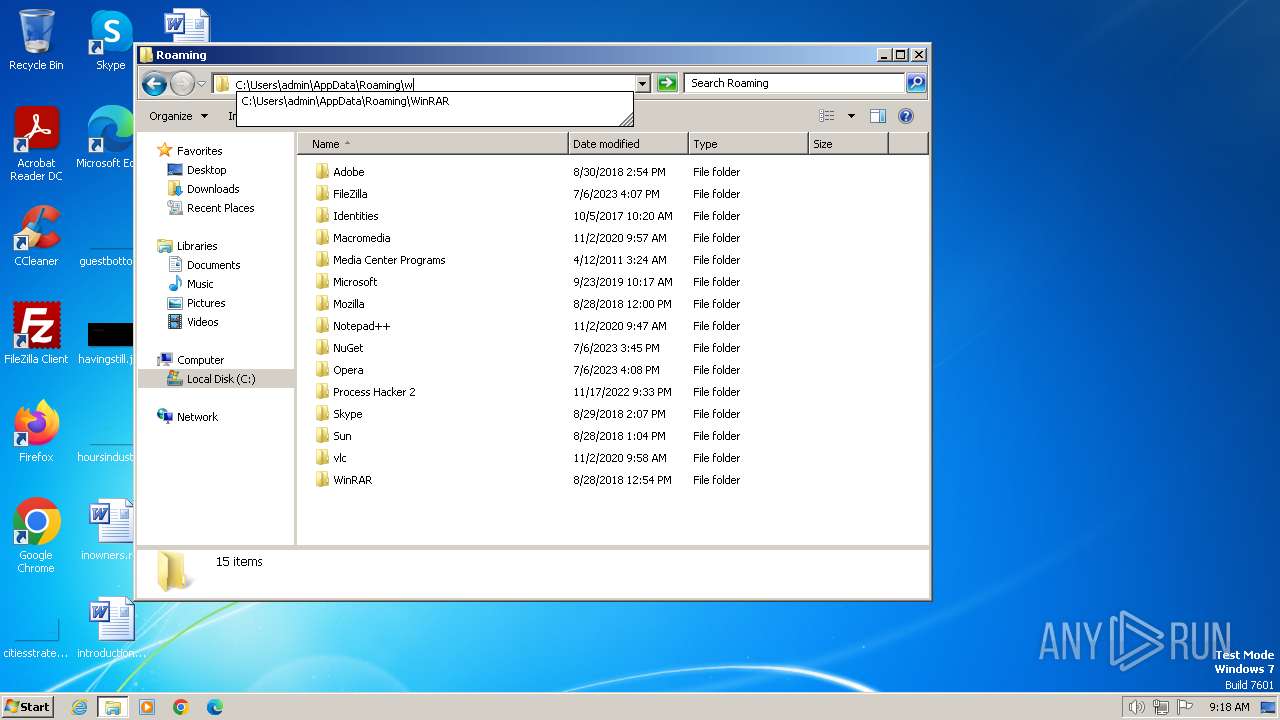Select the FileZilla folder

click(349, 194)
